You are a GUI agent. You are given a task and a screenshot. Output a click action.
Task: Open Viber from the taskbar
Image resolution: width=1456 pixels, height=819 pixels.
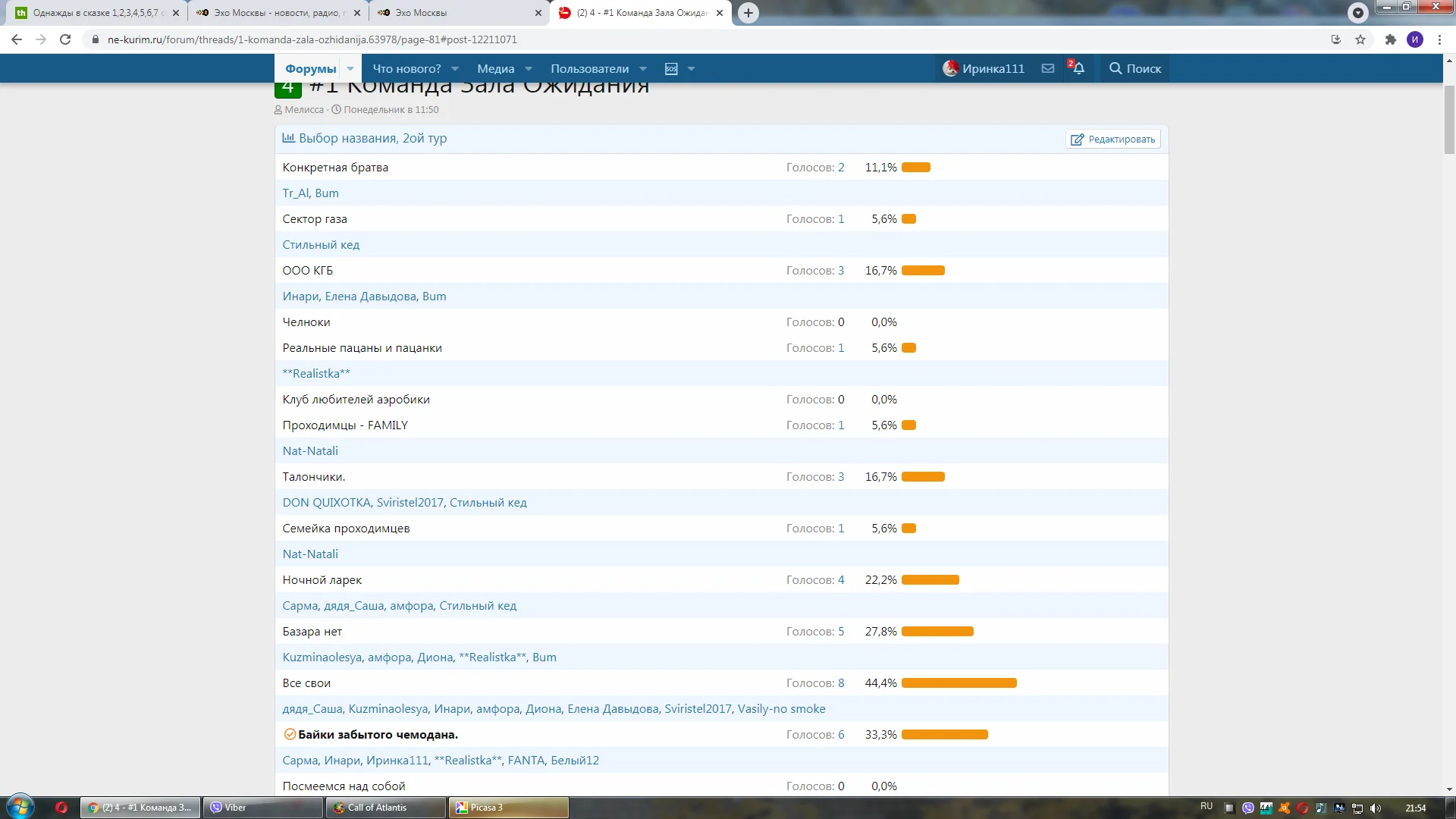262,808
